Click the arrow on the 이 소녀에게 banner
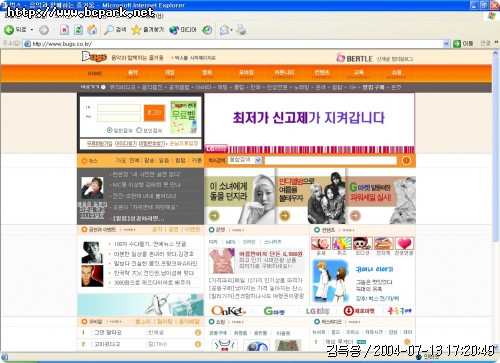The width and height of the screenshot is (500, 363). point(214,216)
